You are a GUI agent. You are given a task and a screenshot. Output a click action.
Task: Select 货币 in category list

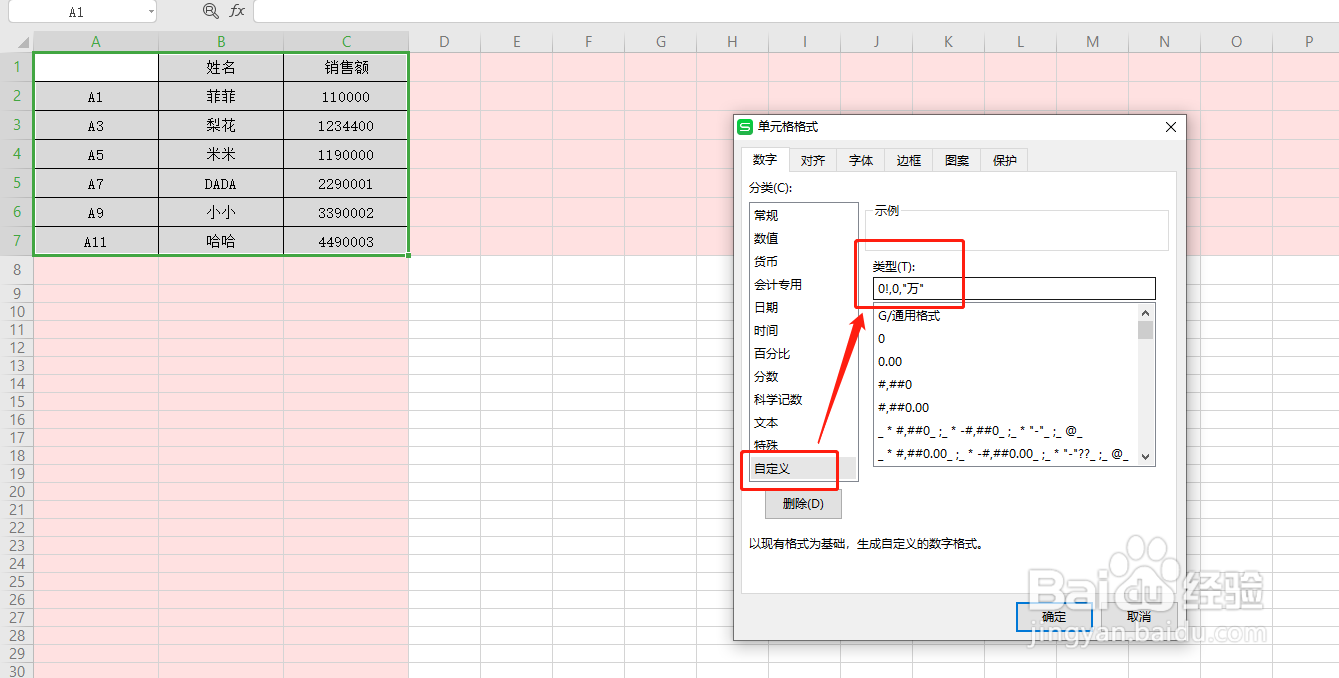(804, 261)
